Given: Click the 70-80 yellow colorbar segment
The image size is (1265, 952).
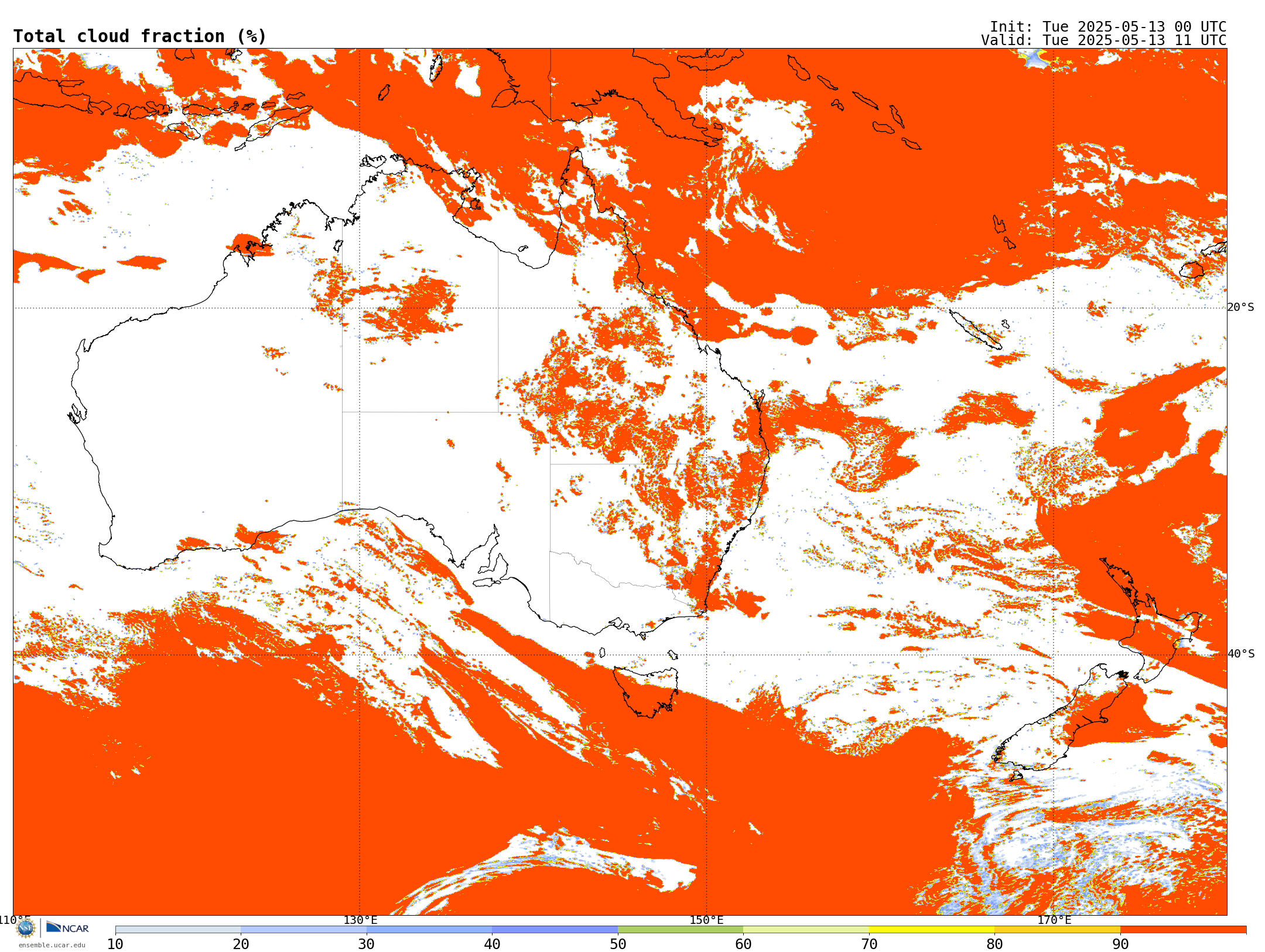Looking at the screenshot, I should [x=932, y=930].
